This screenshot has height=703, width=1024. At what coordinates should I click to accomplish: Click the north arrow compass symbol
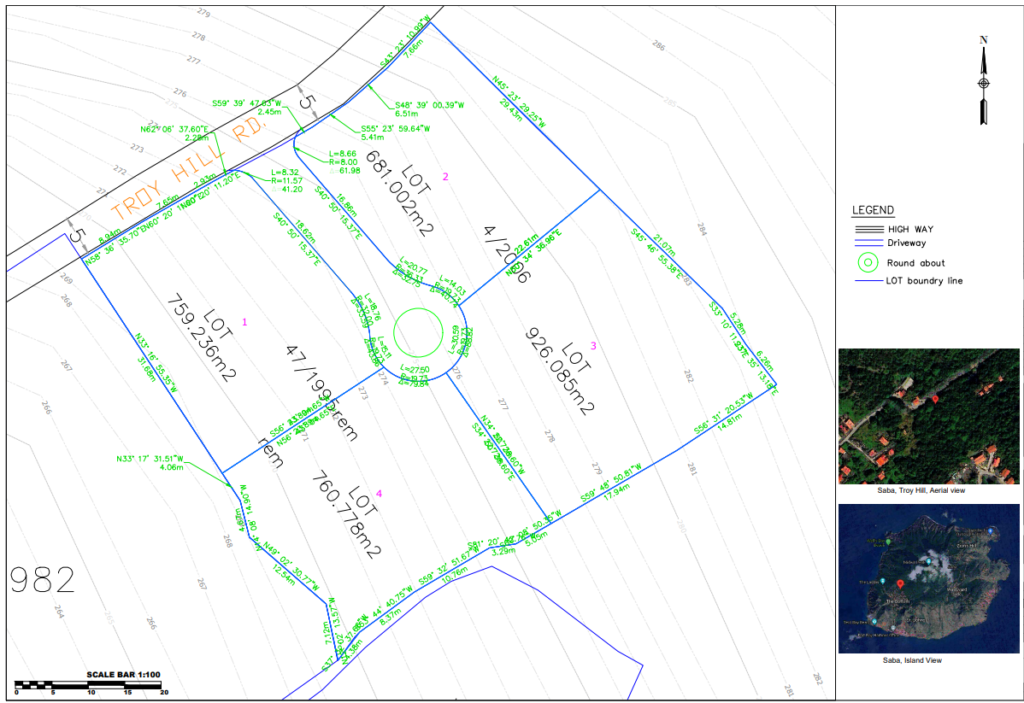[984, 80]
